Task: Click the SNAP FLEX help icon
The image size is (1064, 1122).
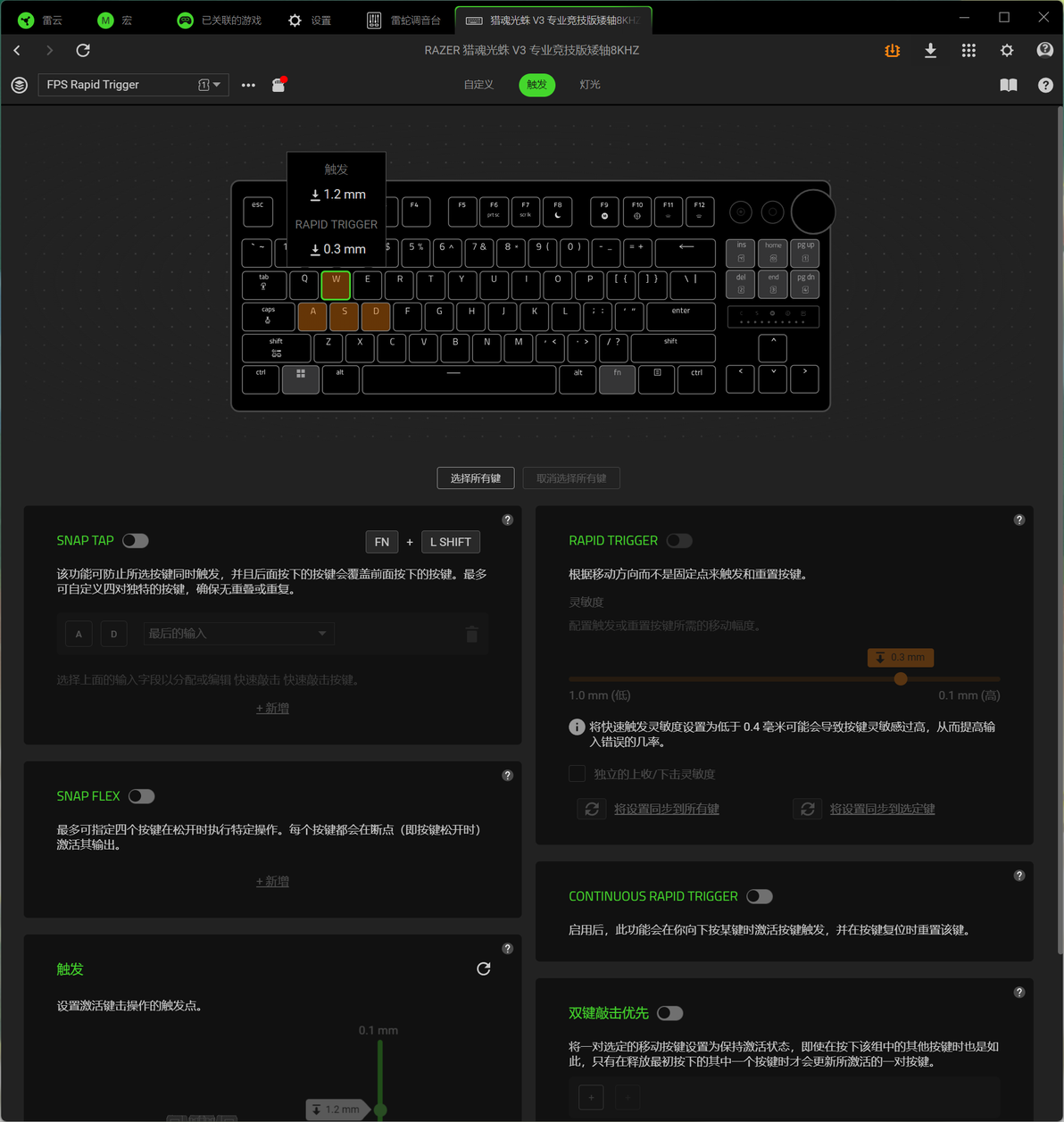Action: (x=507, y=775)
